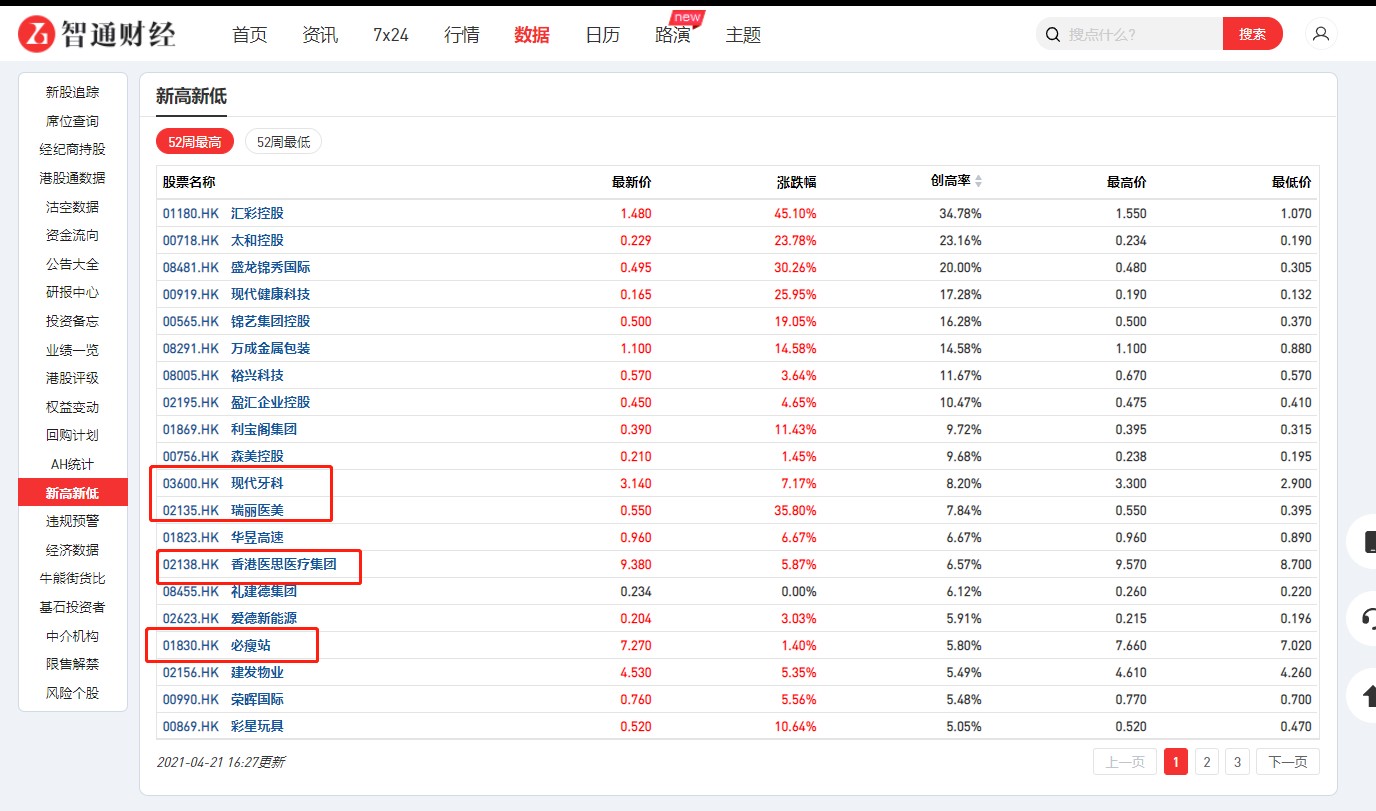Image resolution: width=1376 pixels, height=811 pixels.
Task: Go to 经济数据 in sidebar
Action: 73,550
